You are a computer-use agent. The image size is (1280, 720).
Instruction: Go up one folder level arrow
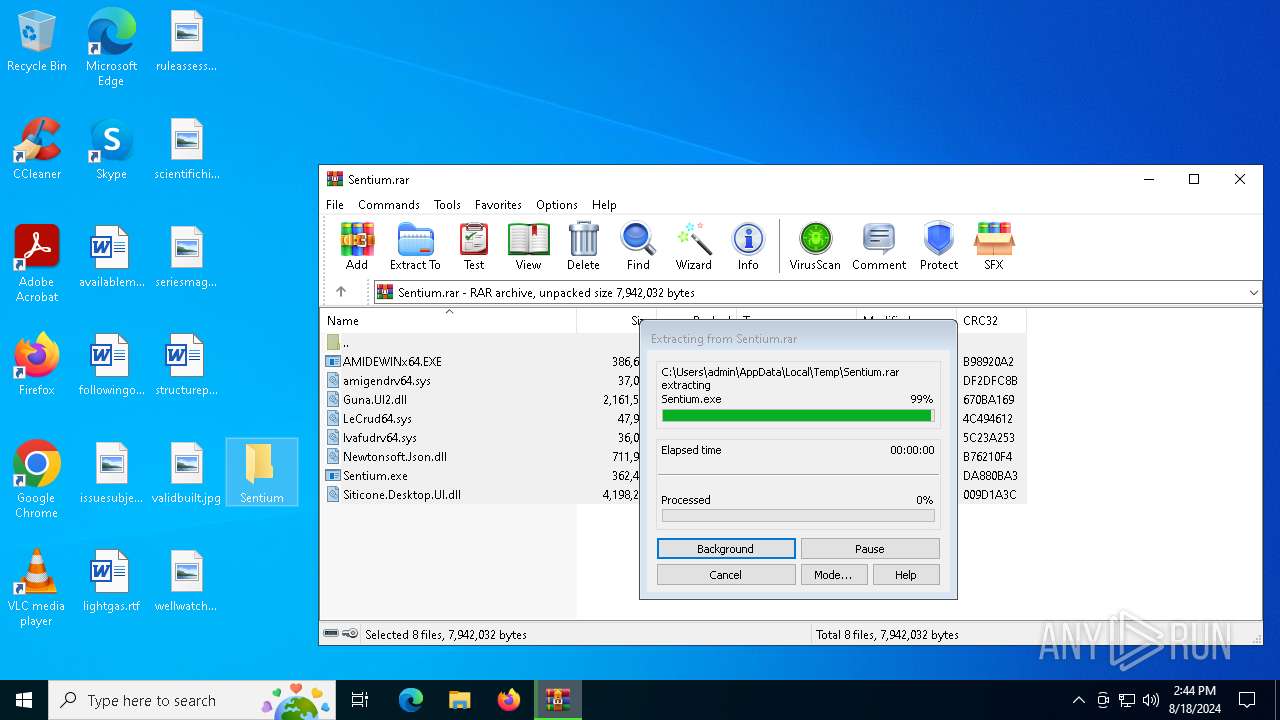tap(341, 292)
